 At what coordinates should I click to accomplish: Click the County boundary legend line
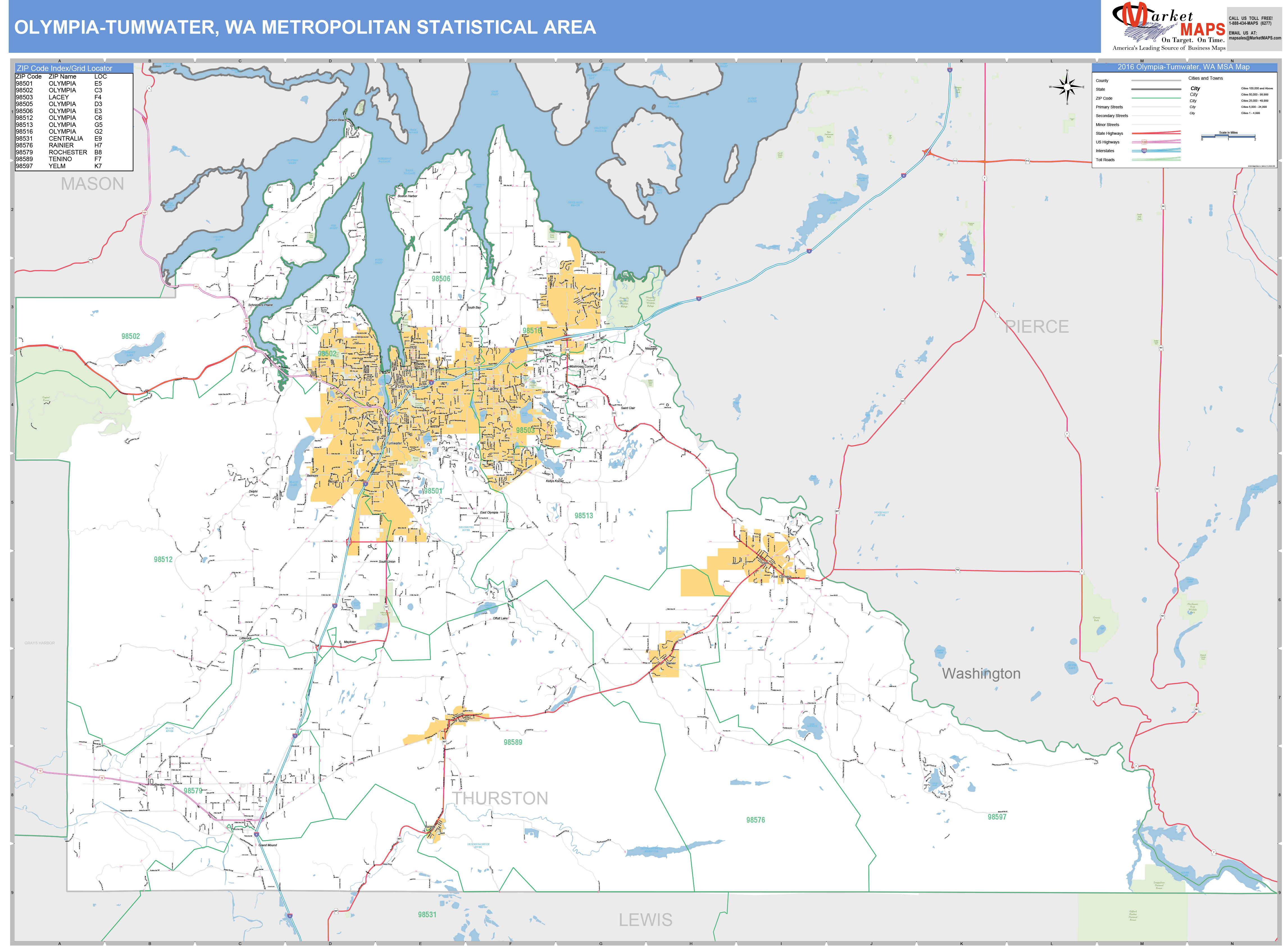pyautogui.click(x=1156, y=81)
